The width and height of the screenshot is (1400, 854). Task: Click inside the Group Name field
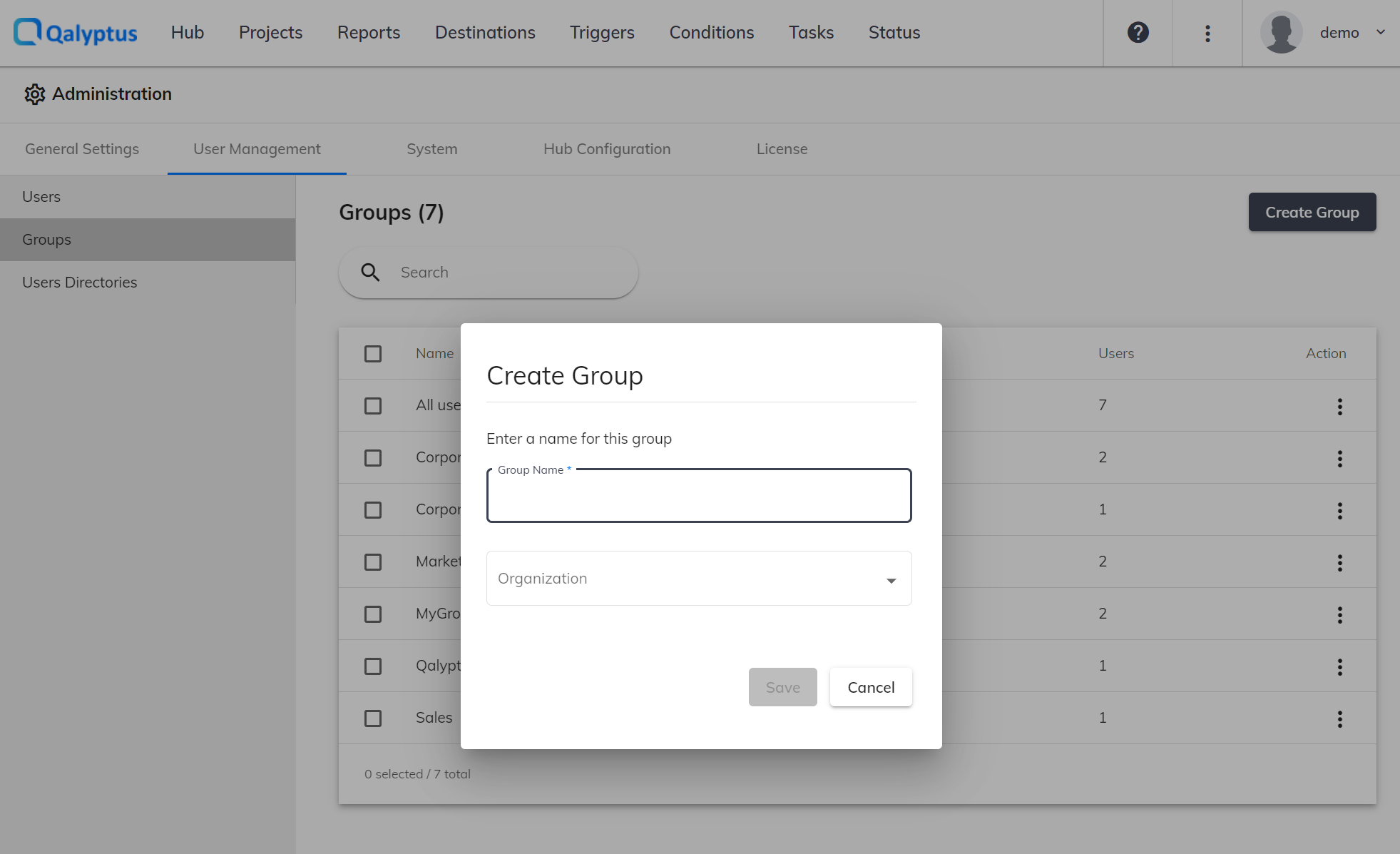pyautogui.click(x=698, y=496)
